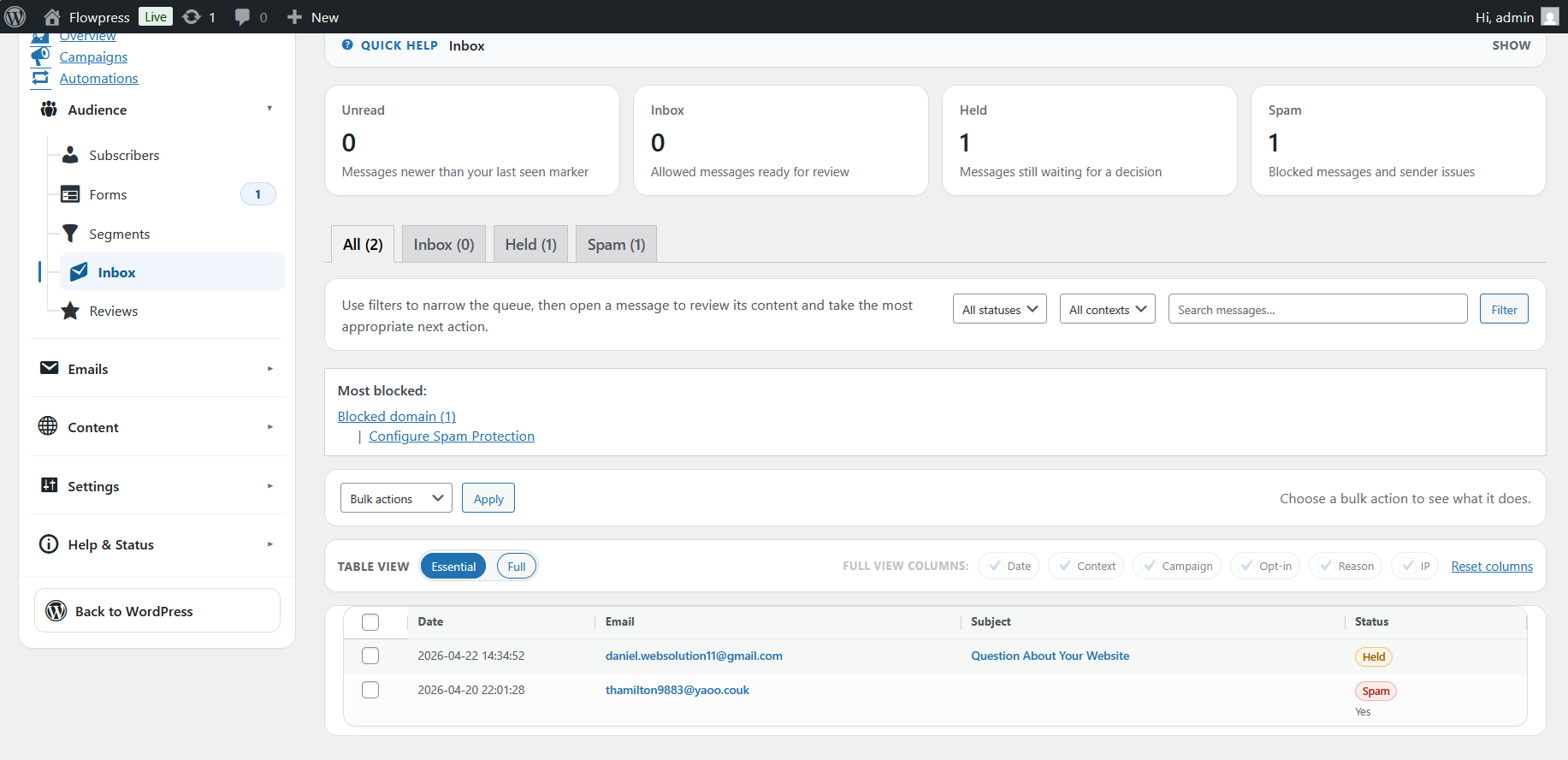Click the admin user avatar

tap(1550, 17)
